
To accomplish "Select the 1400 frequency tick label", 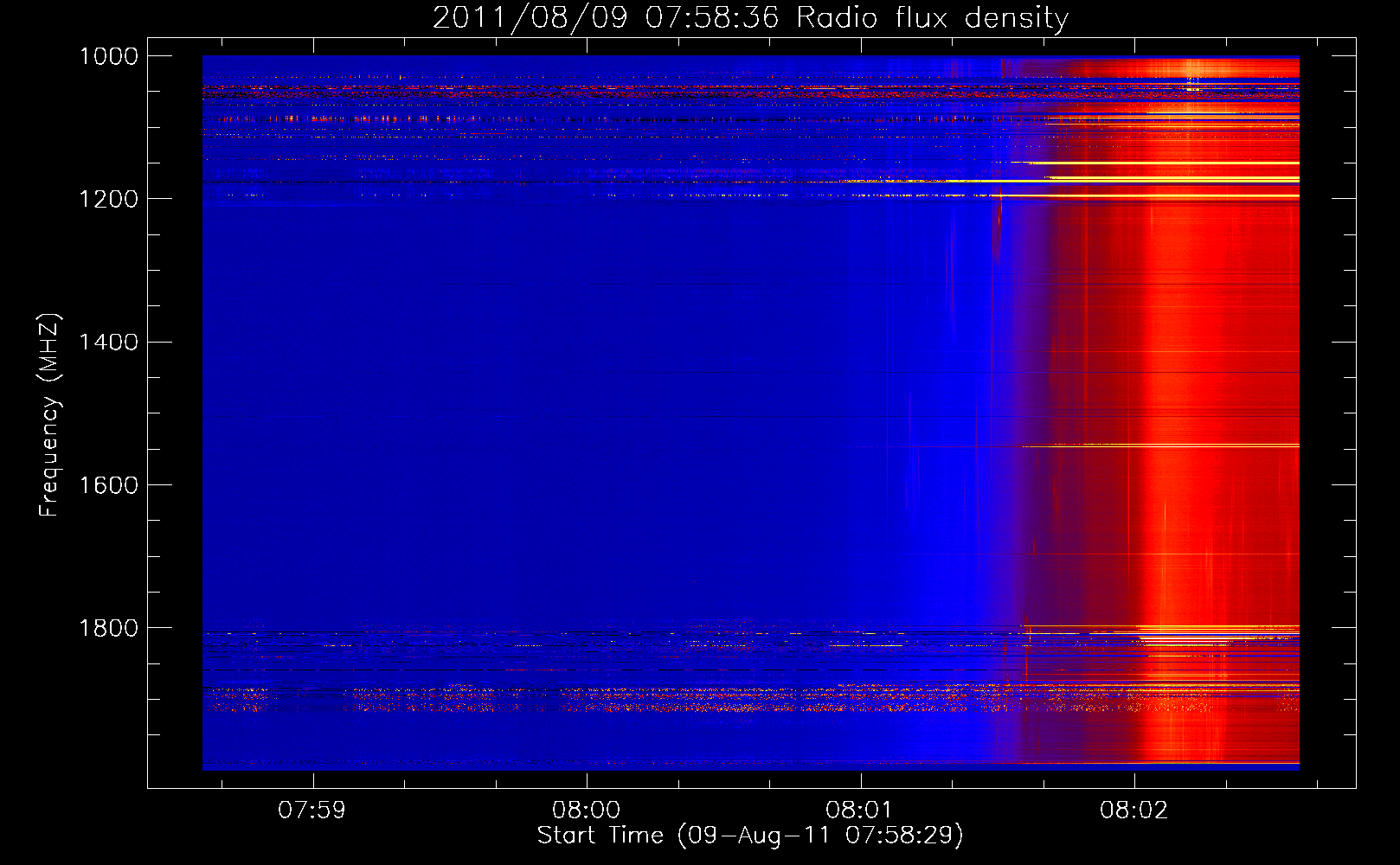I will [x=108, y=342].
